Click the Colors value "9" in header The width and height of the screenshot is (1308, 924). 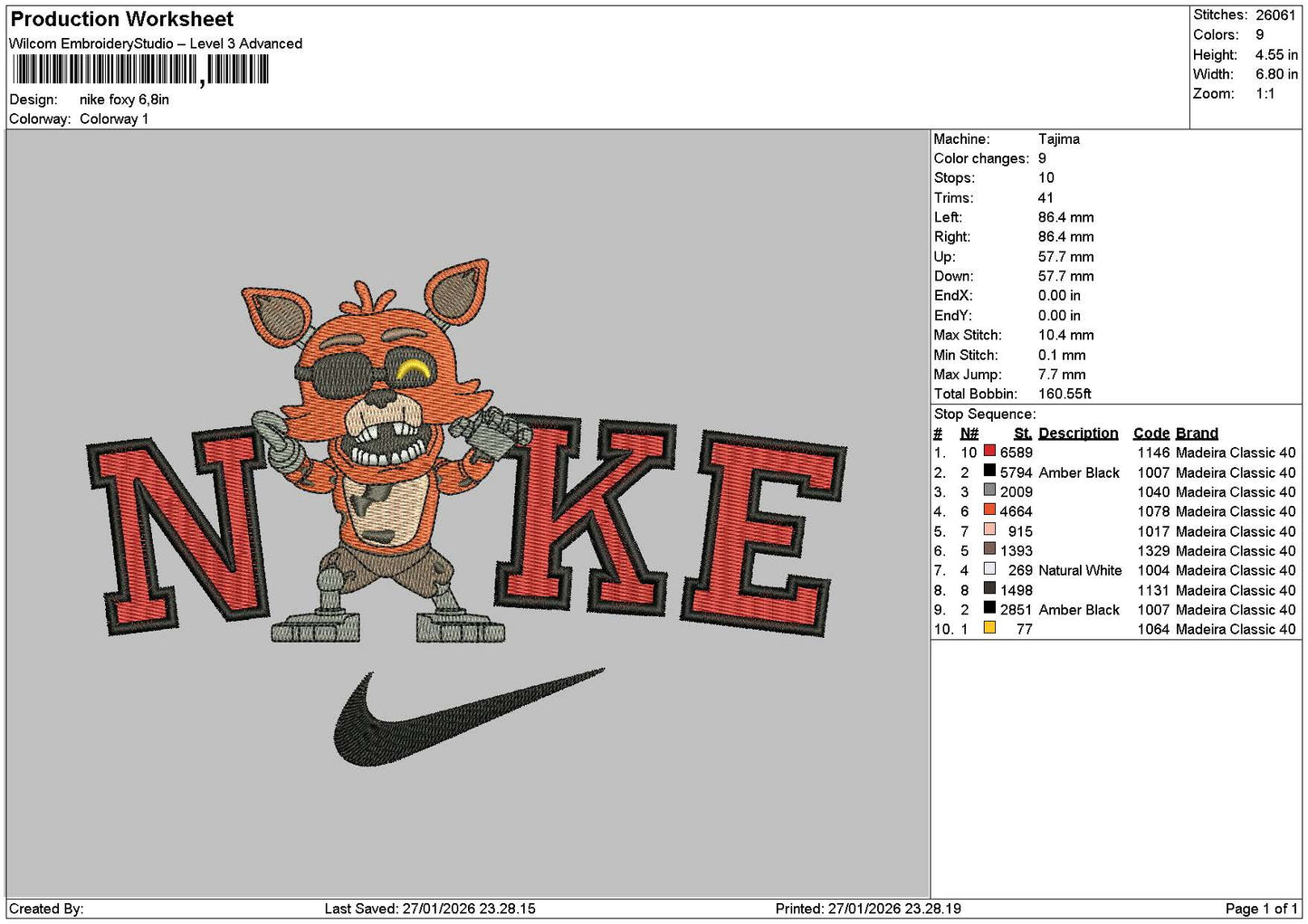tap(1260, 34)
